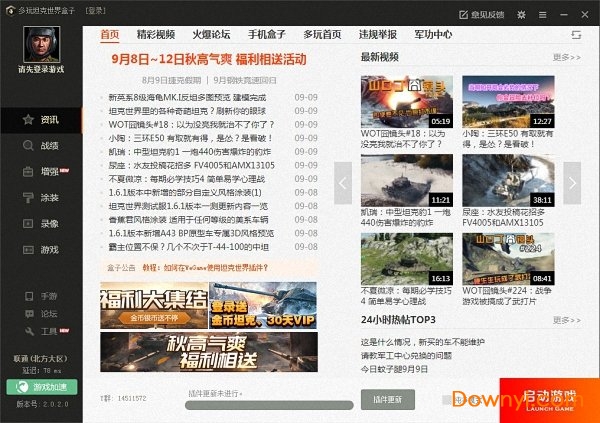600x423 pixels.
Task: Open news 凯瑞：中型坦克豹1 一炮440伤害
Action: [189, 152]
